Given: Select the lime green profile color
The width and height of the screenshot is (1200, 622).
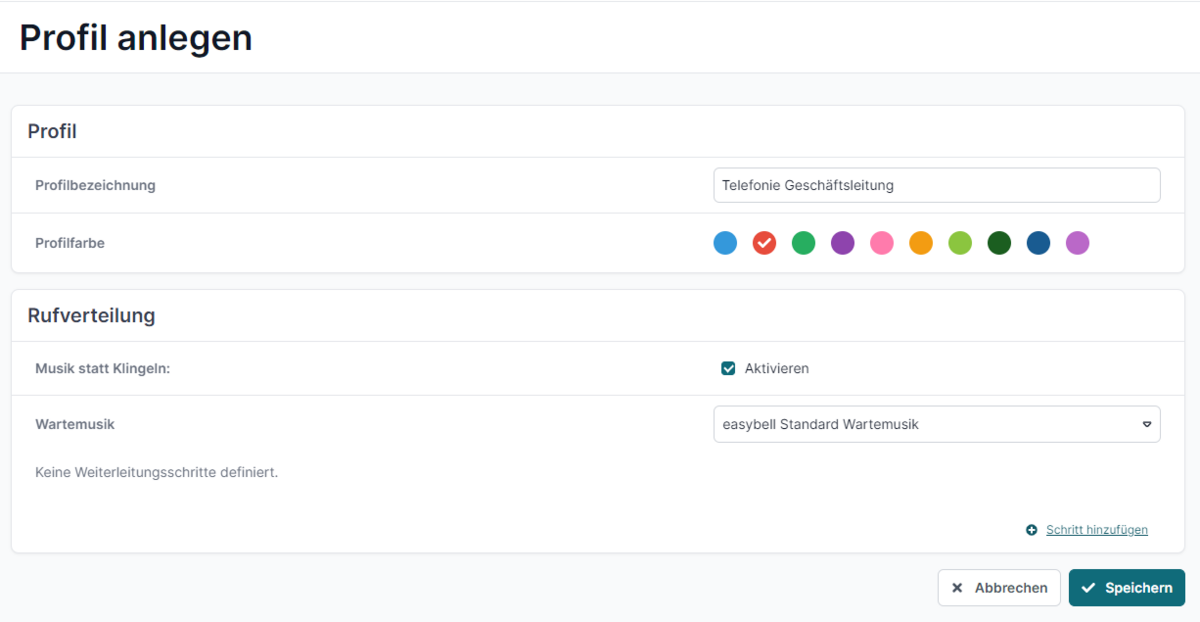Looking at the screenshot, I should [960, 242].
